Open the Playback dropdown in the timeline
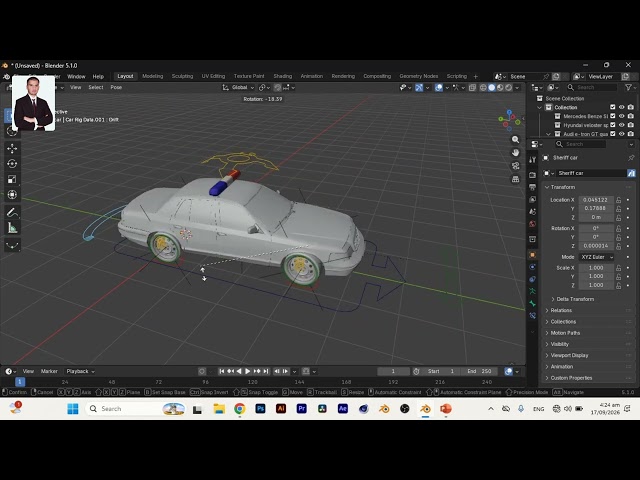The image size is (640, 480). click(80, 371)
